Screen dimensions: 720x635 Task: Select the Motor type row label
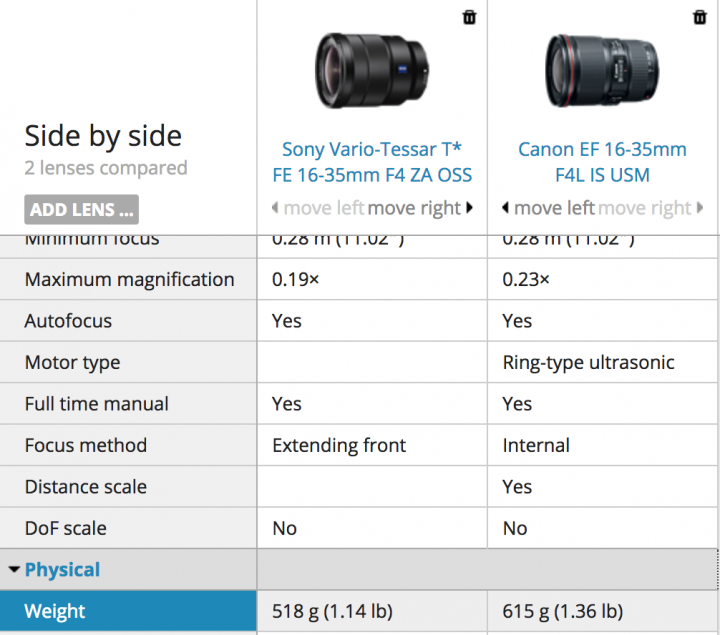click(72, 362)
